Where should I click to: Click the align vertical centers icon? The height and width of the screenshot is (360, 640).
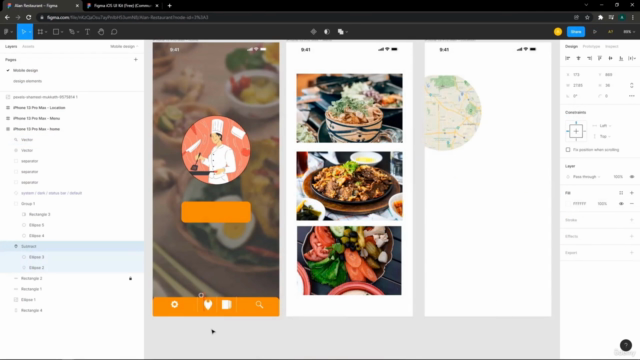tap(610, 58)
